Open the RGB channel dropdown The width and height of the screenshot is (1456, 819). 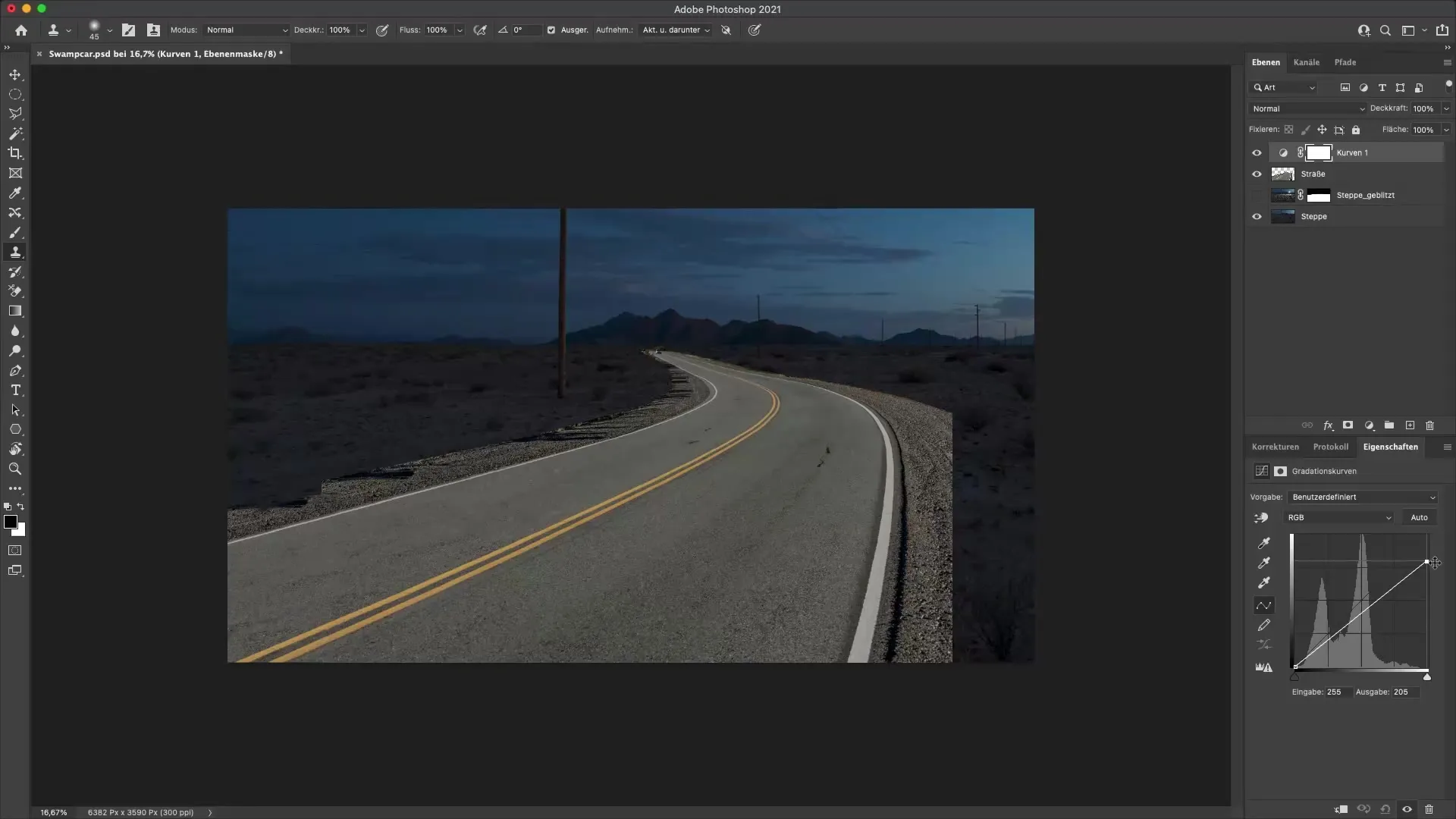1338,517
